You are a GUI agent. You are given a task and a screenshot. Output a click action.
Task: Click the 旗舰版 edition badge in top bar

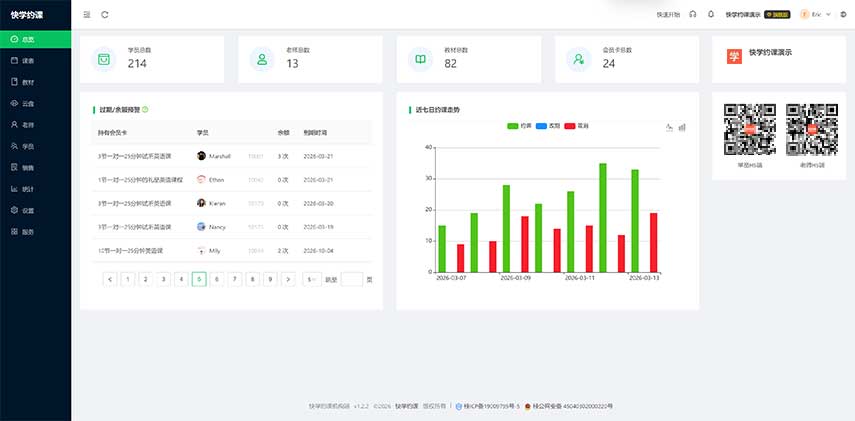[779, 15]
